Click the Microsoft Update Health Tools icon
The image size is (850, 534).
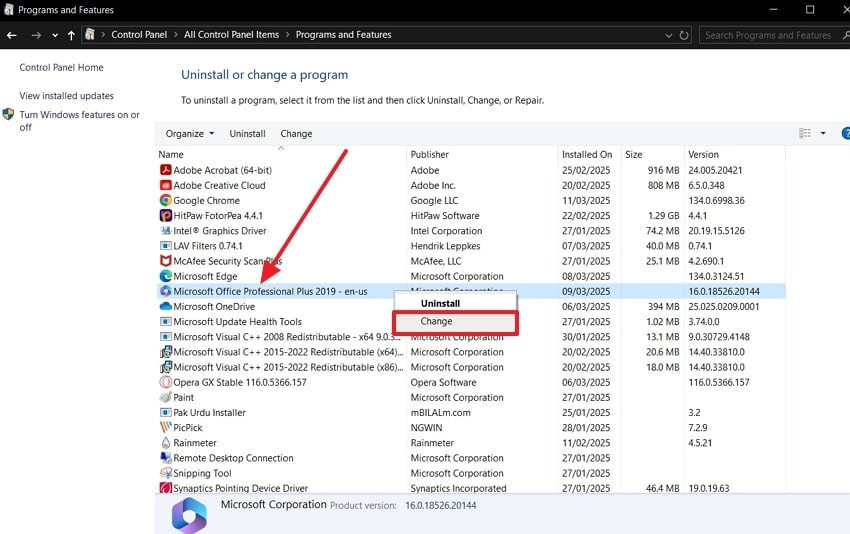point(166,322)
